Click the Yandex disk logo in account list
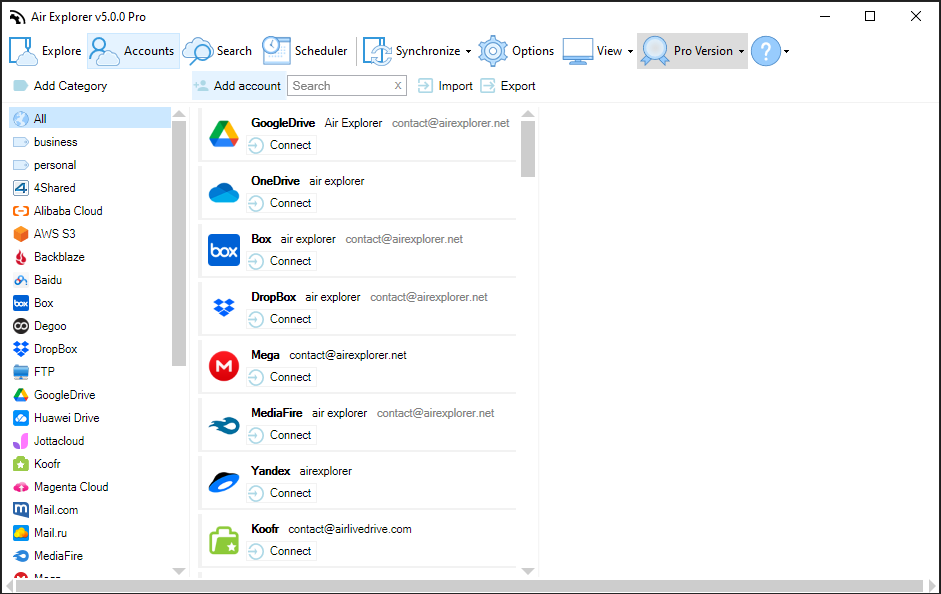This screenshot has width=941, height=594. [x=224, y=482]
